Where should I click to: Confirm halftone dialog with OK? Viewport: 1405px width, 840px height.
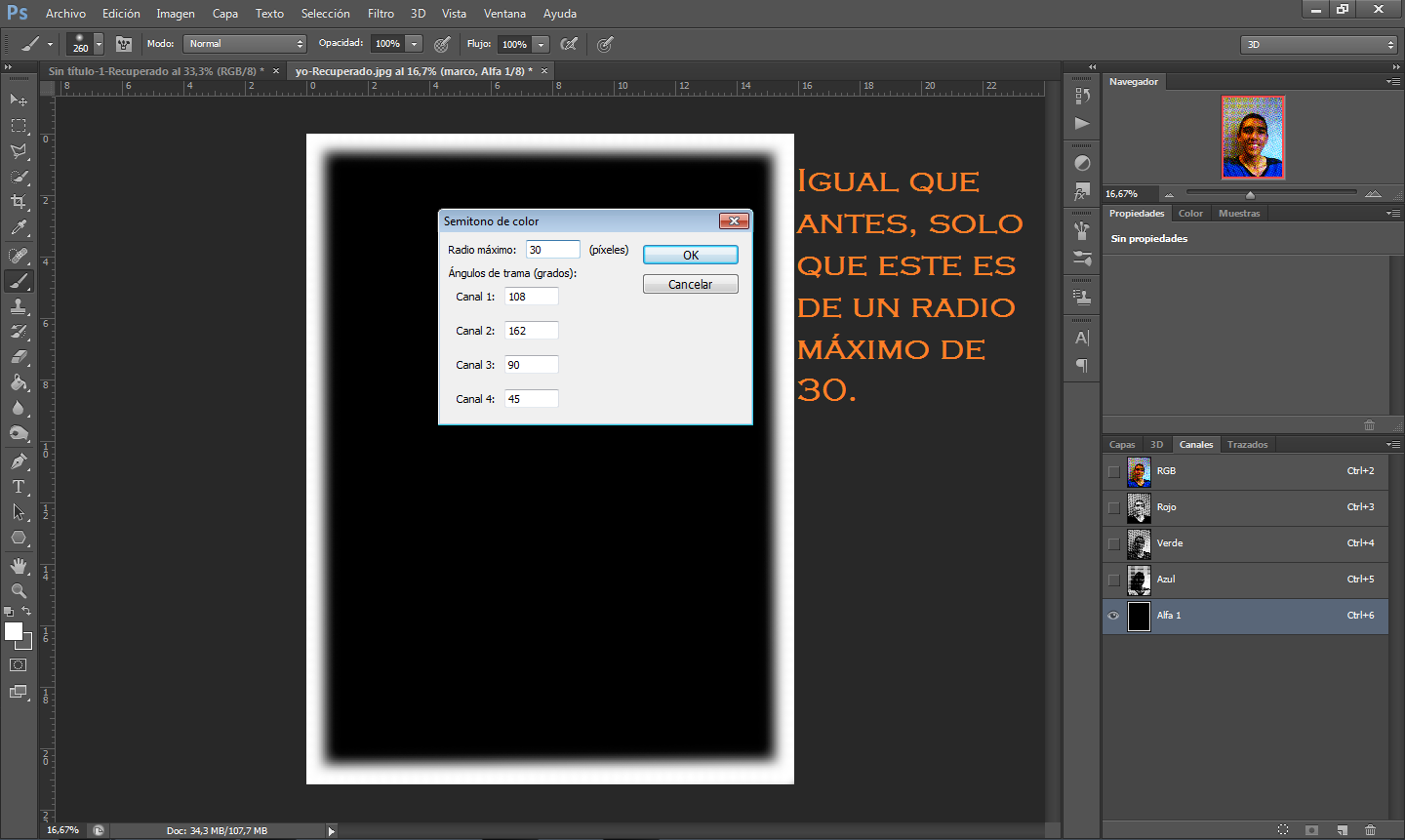[691, 255]
